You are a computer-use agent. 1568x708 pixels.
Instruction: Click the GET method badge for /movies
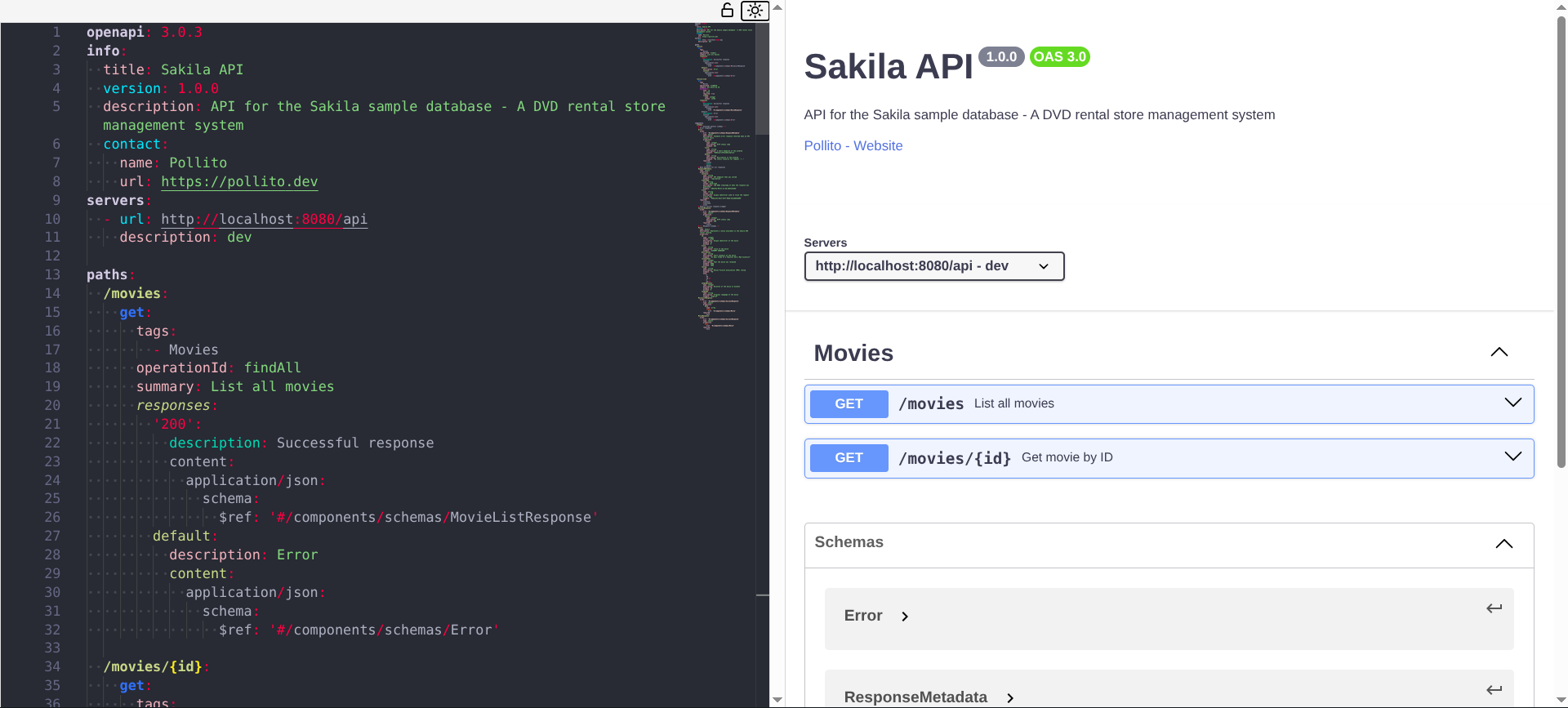click(849, 404)
